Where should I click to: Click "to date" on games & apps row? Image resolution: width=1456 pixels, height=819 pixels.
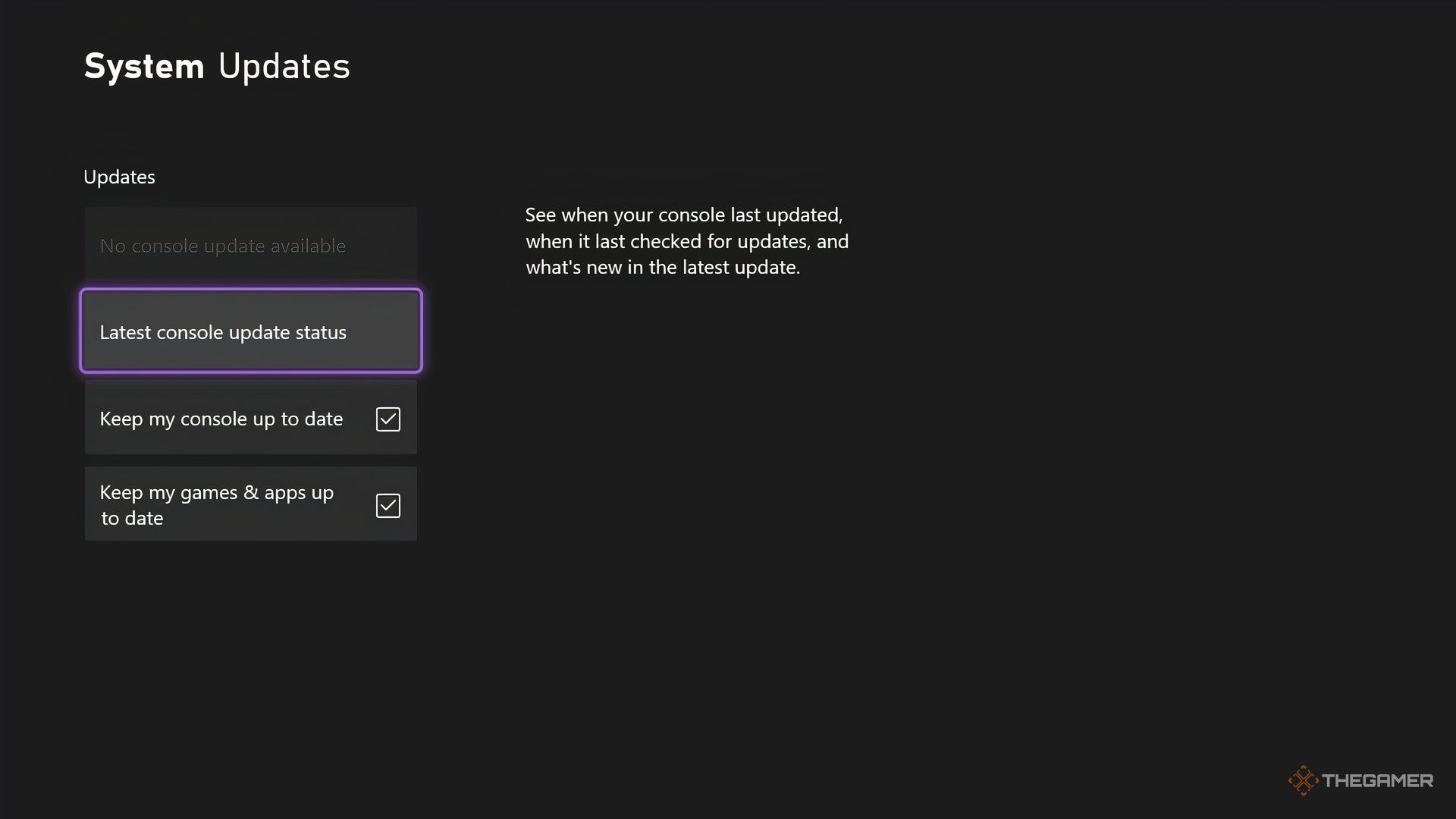(x=133, y=519)
